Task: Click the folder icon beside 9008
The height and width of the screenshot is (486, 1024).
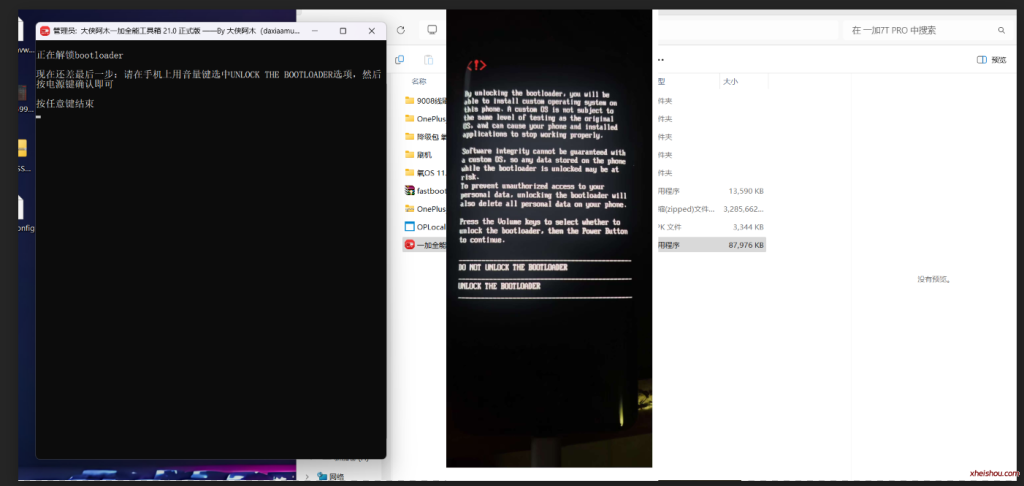Action: [x=409, y=101]
